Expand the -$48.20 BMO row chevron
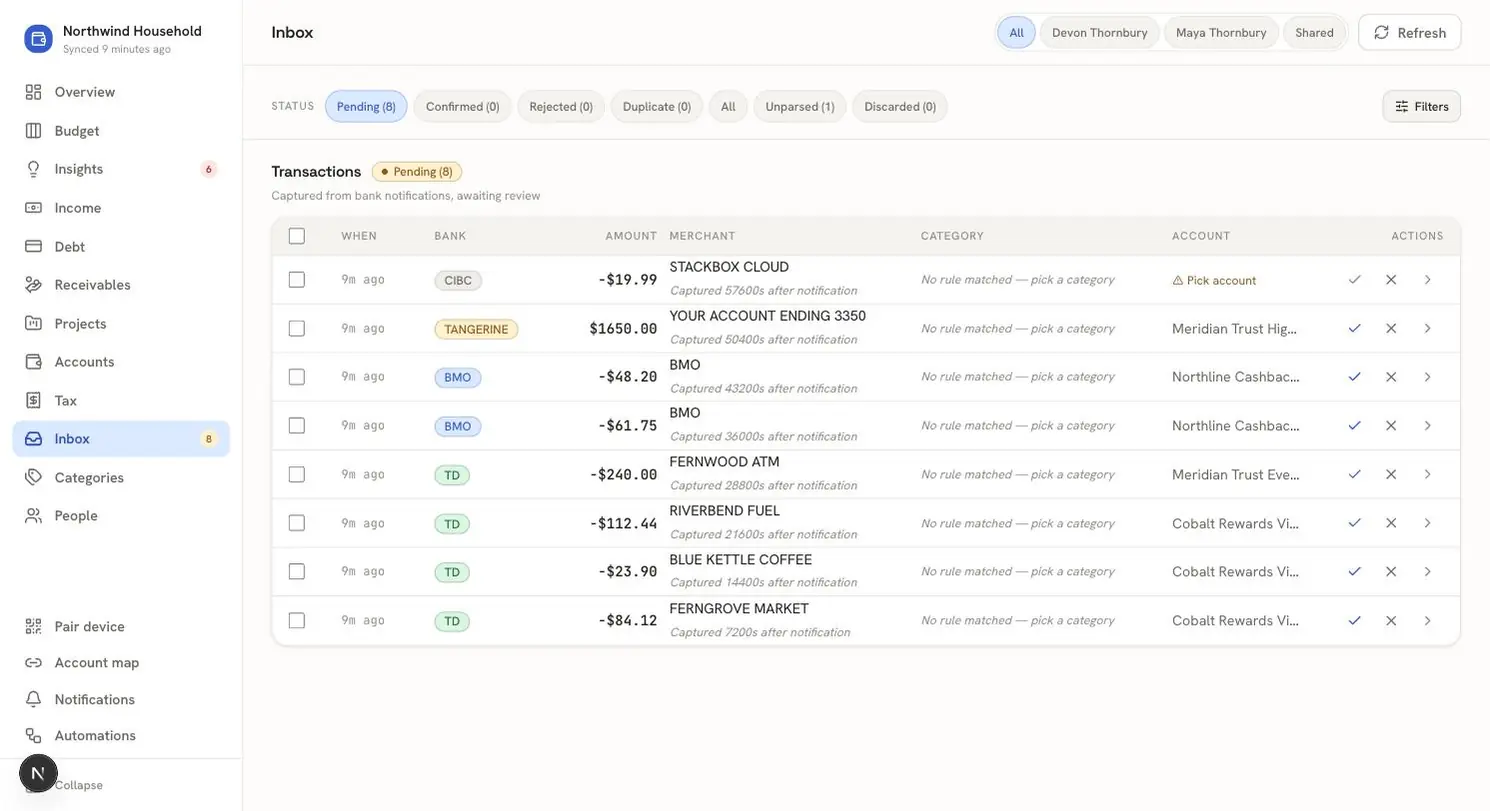1490x811 pixels. tap(1427, 377)
